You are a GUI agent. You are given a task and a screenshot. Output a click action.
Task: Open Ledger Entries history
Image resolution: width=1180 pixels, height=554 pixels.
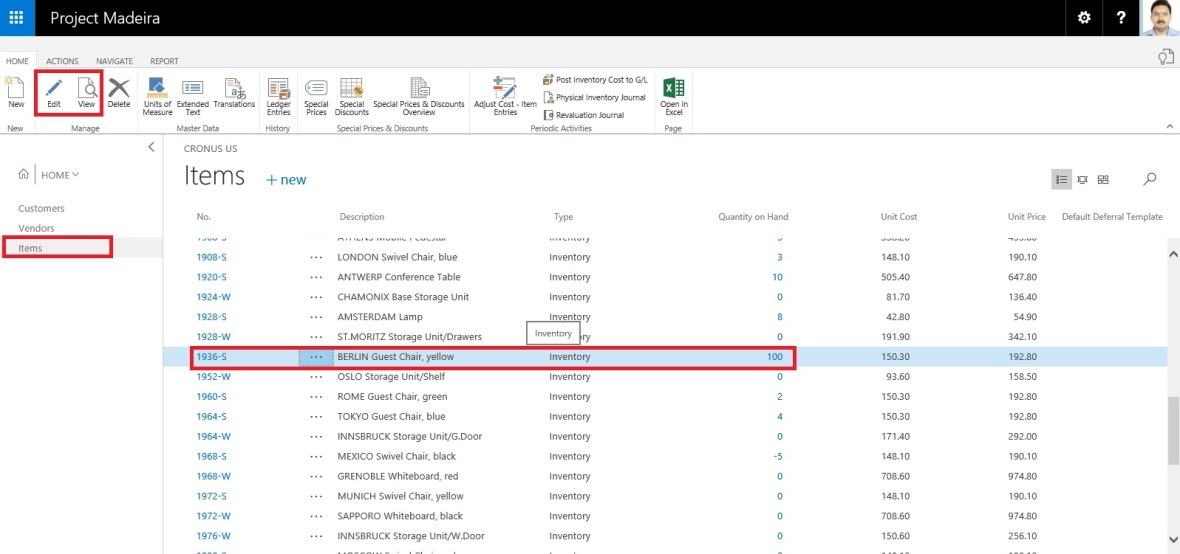click(278, 94)
